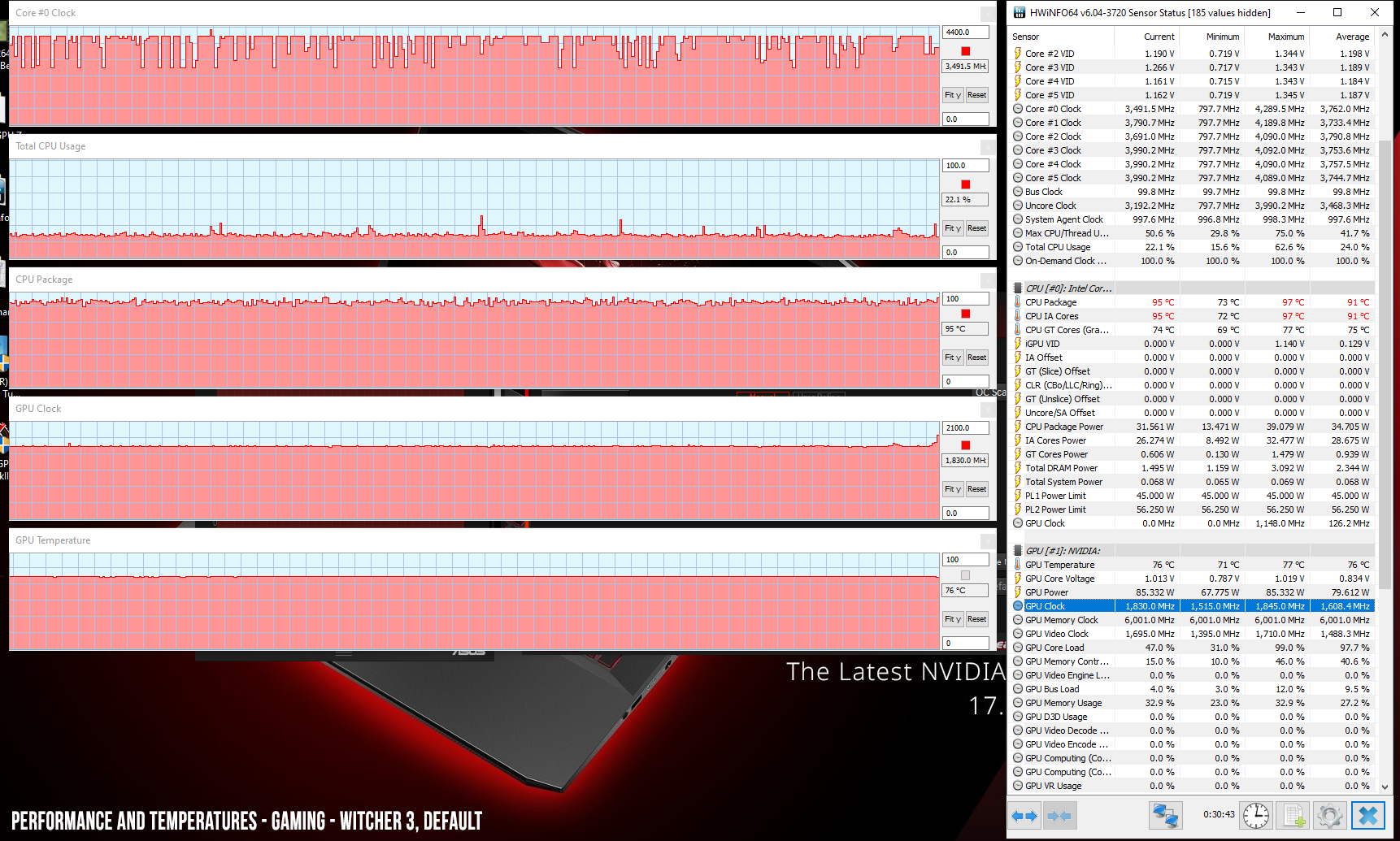Click the Current column header

pos(1146,37)
